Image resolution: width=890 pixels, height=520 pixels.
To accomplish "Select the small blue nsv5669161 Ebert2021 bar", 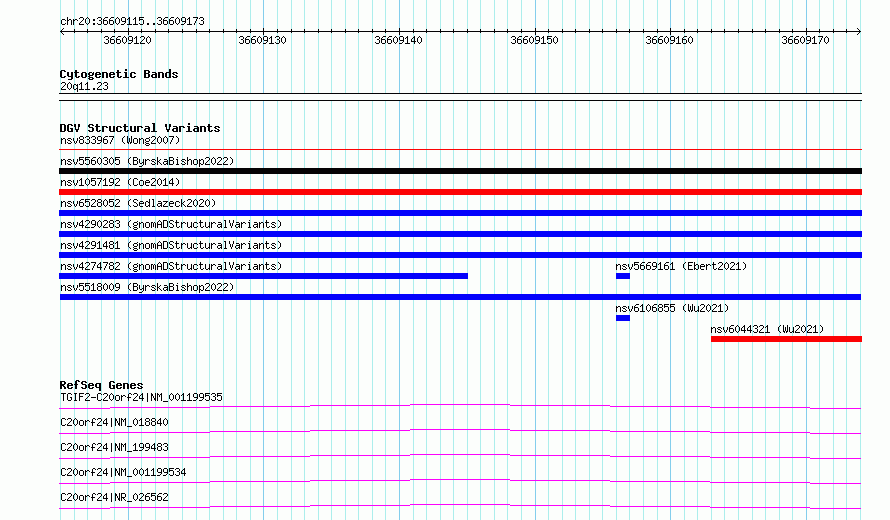I will pos(623,276).
